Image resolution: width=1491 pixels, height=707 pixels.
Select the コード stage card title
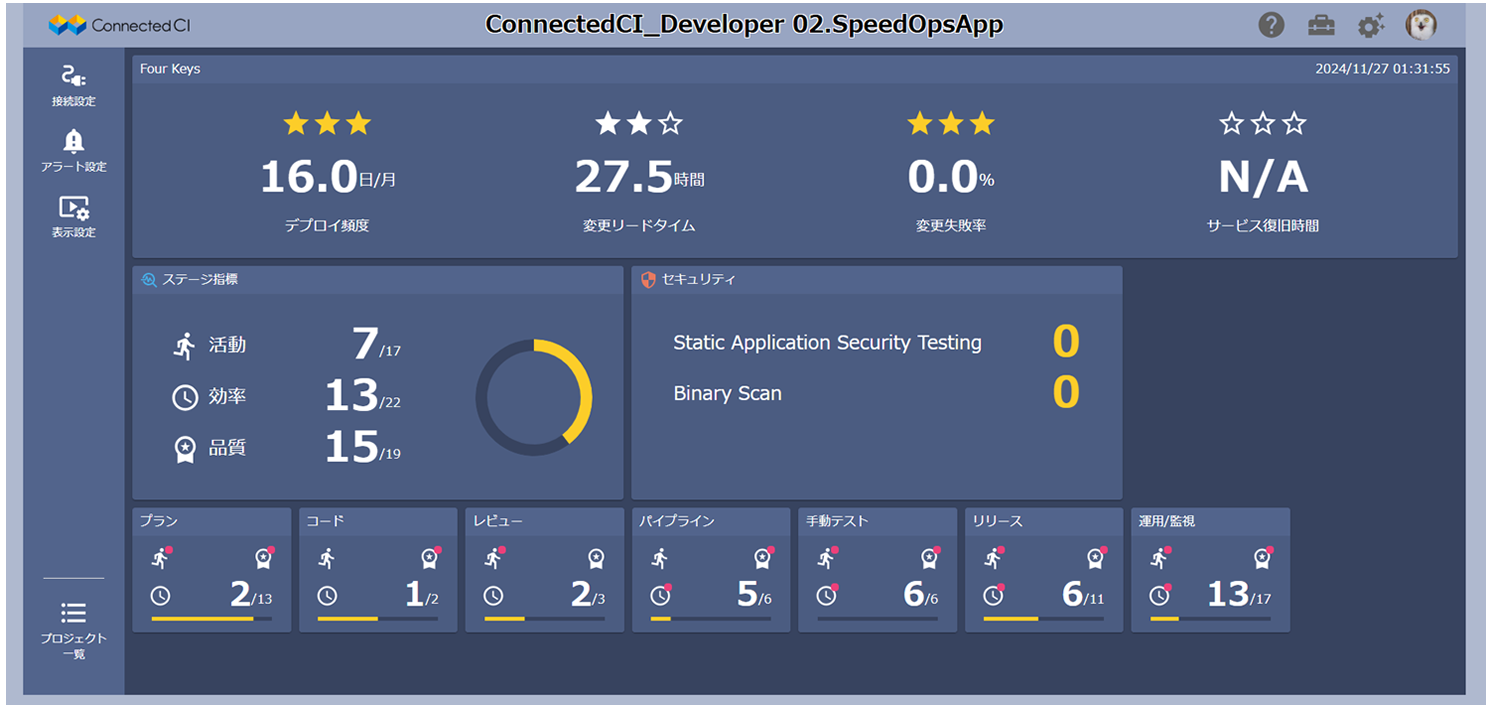324,521
